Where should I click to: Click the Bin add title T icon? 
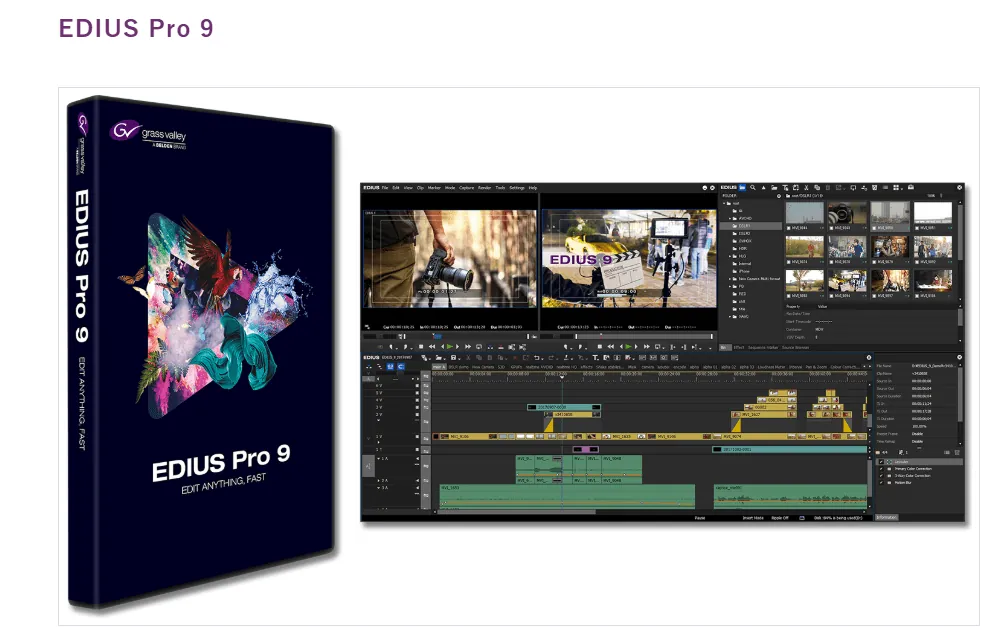pyautogui.click(x=785, y=188)
